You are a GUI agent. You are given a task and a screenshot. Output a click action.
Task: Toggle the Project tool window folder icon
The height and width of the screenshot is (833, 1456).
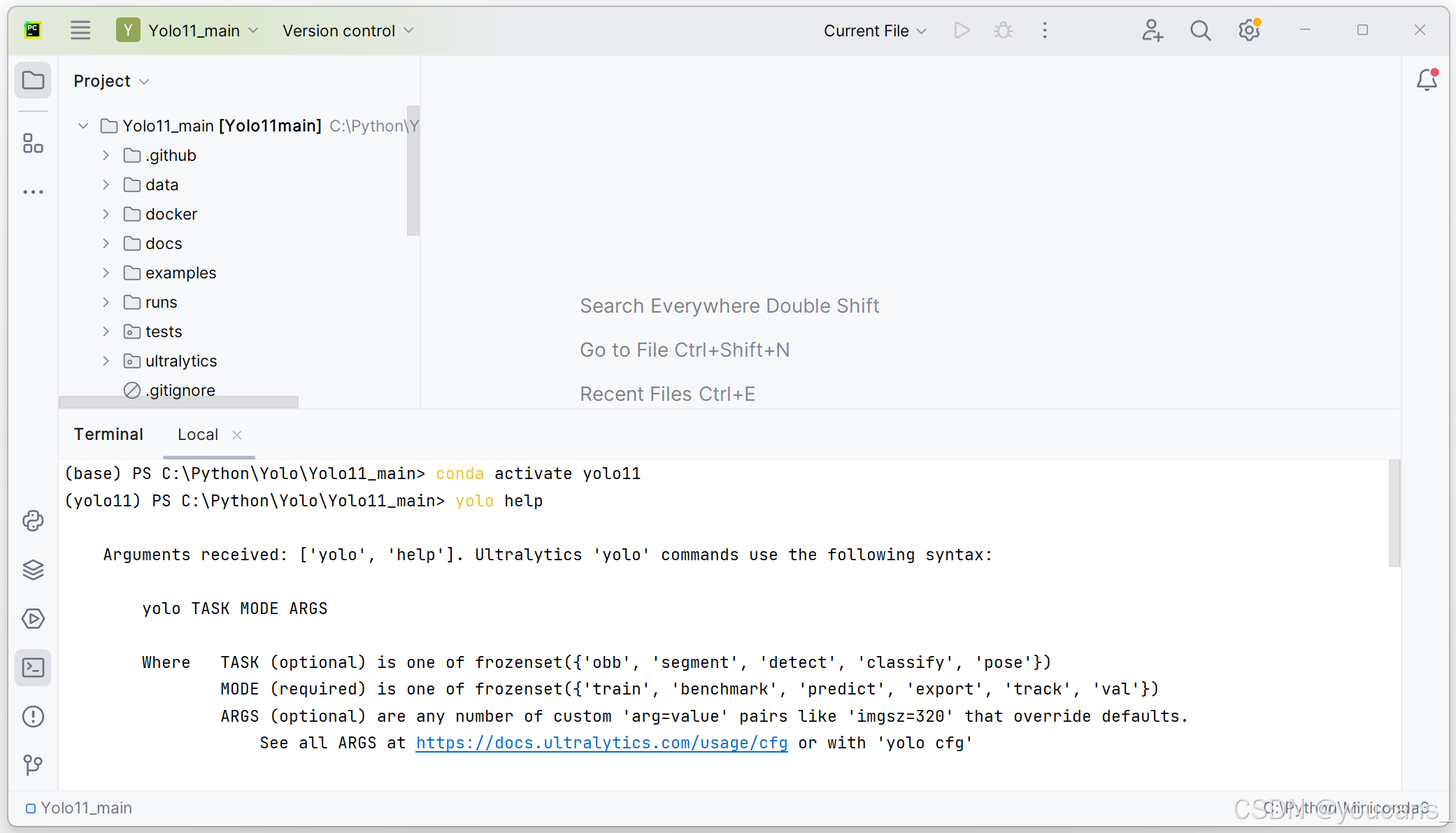click(33, 80)
